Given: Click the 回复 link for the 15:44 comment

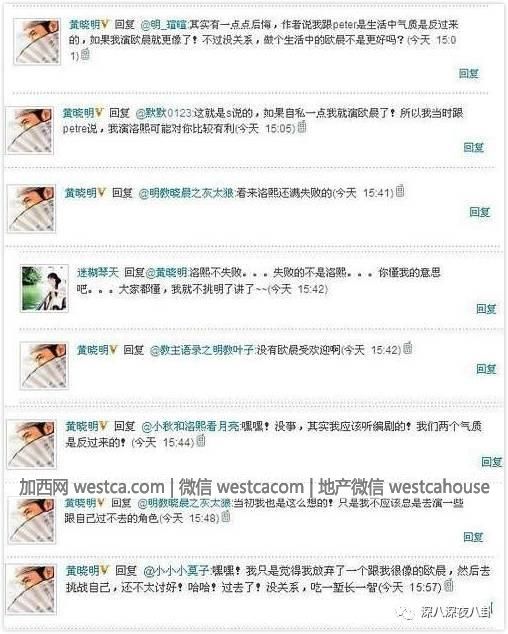Looking at the screenshot, I should (491, 462).
